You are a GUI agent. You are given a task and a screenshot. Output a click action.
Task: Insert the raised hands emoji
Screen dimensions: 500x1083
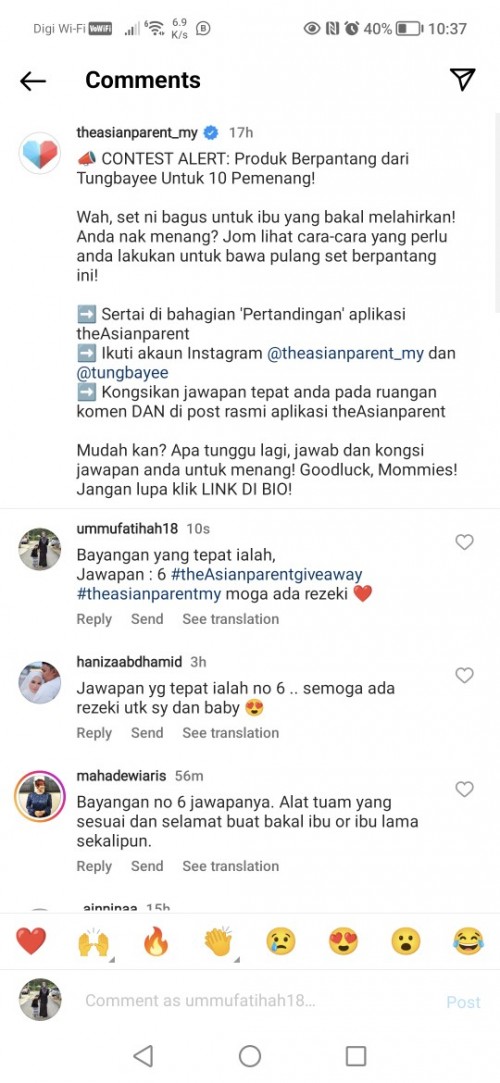93,941
